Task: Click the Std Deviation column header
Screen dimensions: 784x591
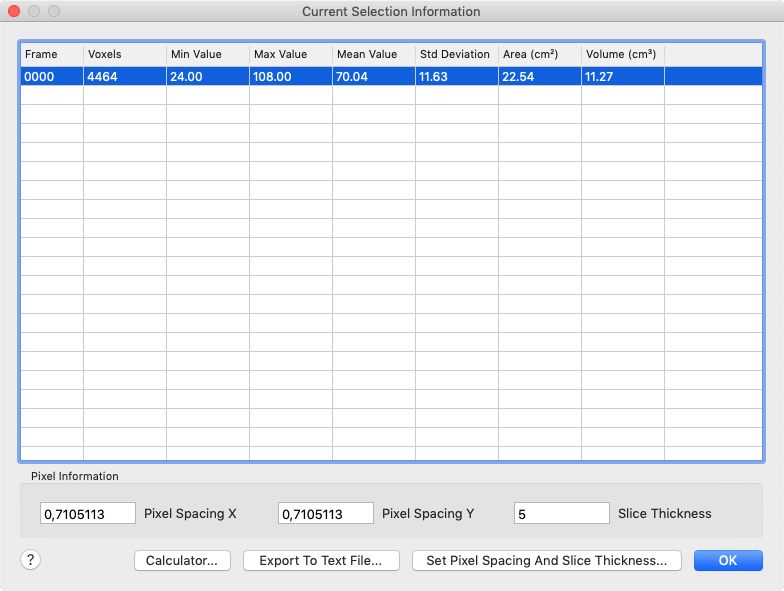Action: click(456, 54)
